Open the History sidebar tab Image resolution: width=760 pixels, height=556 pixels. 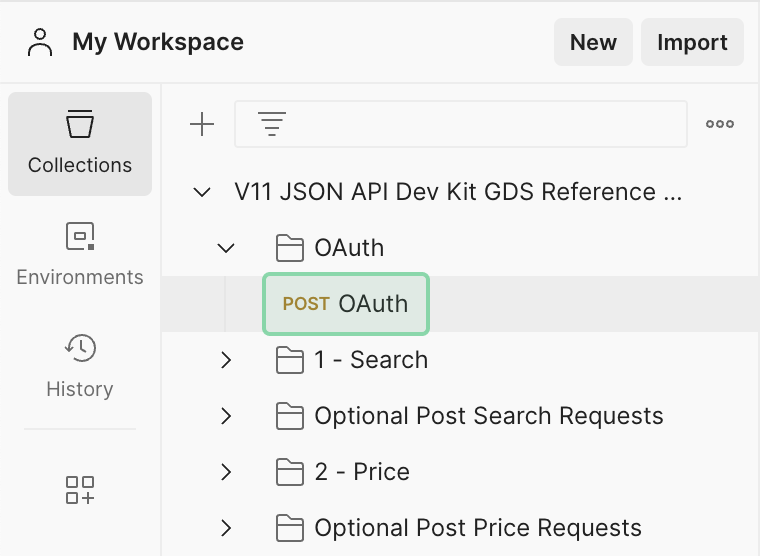point(80,366)
